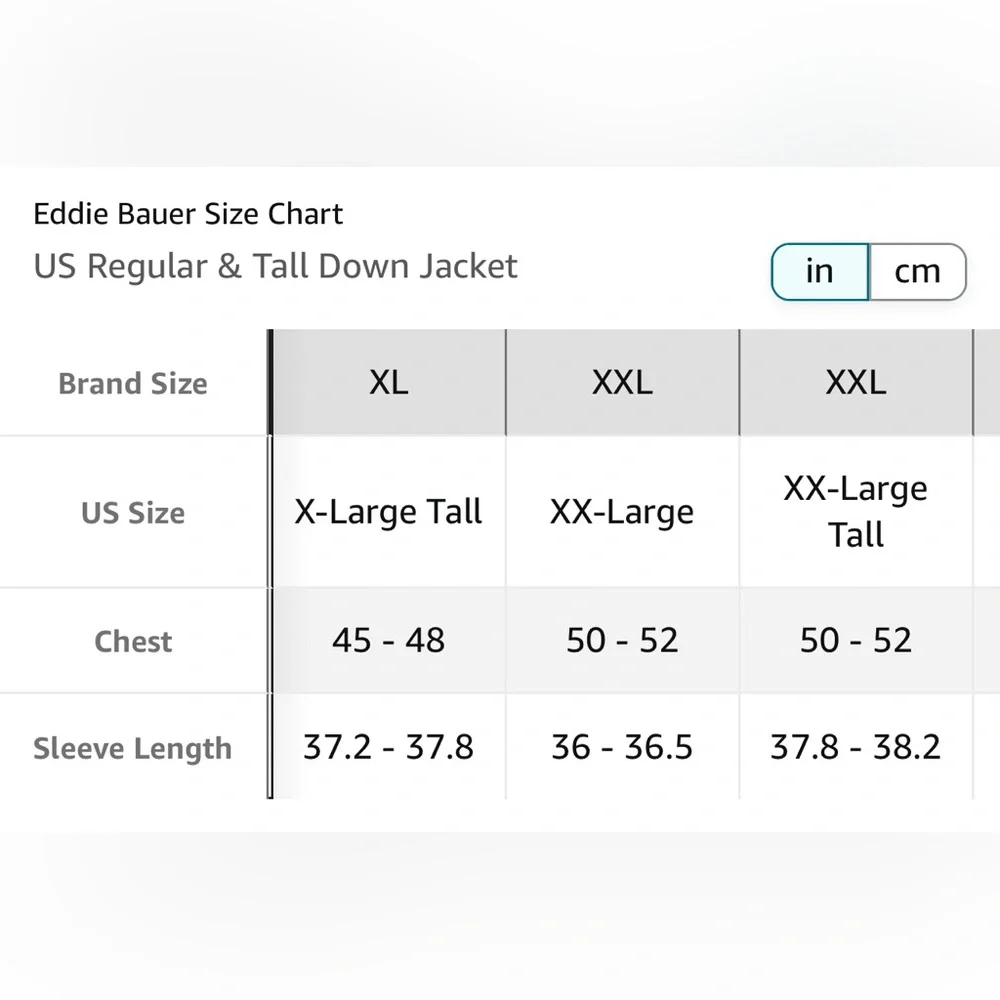Select the US Regular & Tall Down Jacket heading
The image size is (1000, 1000).
tap(276, 266)
